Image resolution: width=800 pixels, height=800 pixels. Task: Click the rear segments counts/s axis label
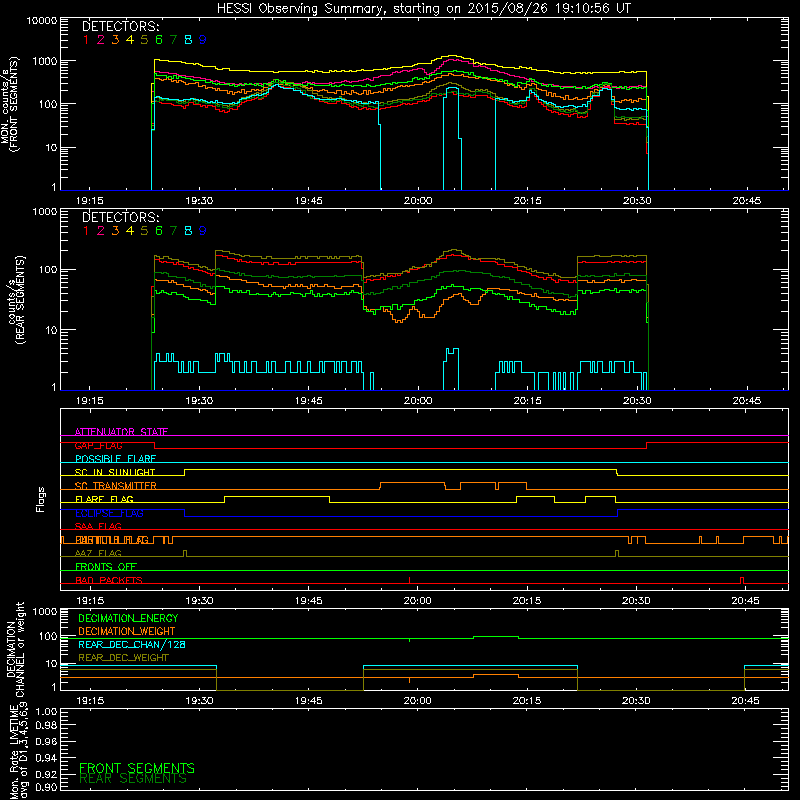pyautogui.click(x=16, y=300)
